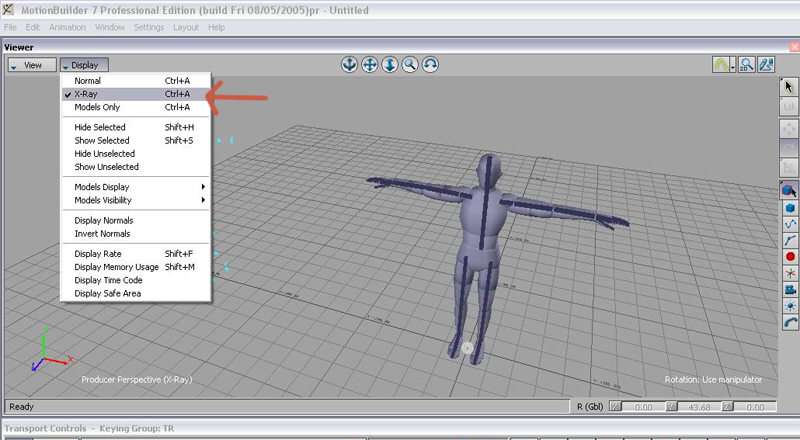This screenshot has height=440, width=800.
Task: Click the pan/travelling camera icon
Action: 369,64
